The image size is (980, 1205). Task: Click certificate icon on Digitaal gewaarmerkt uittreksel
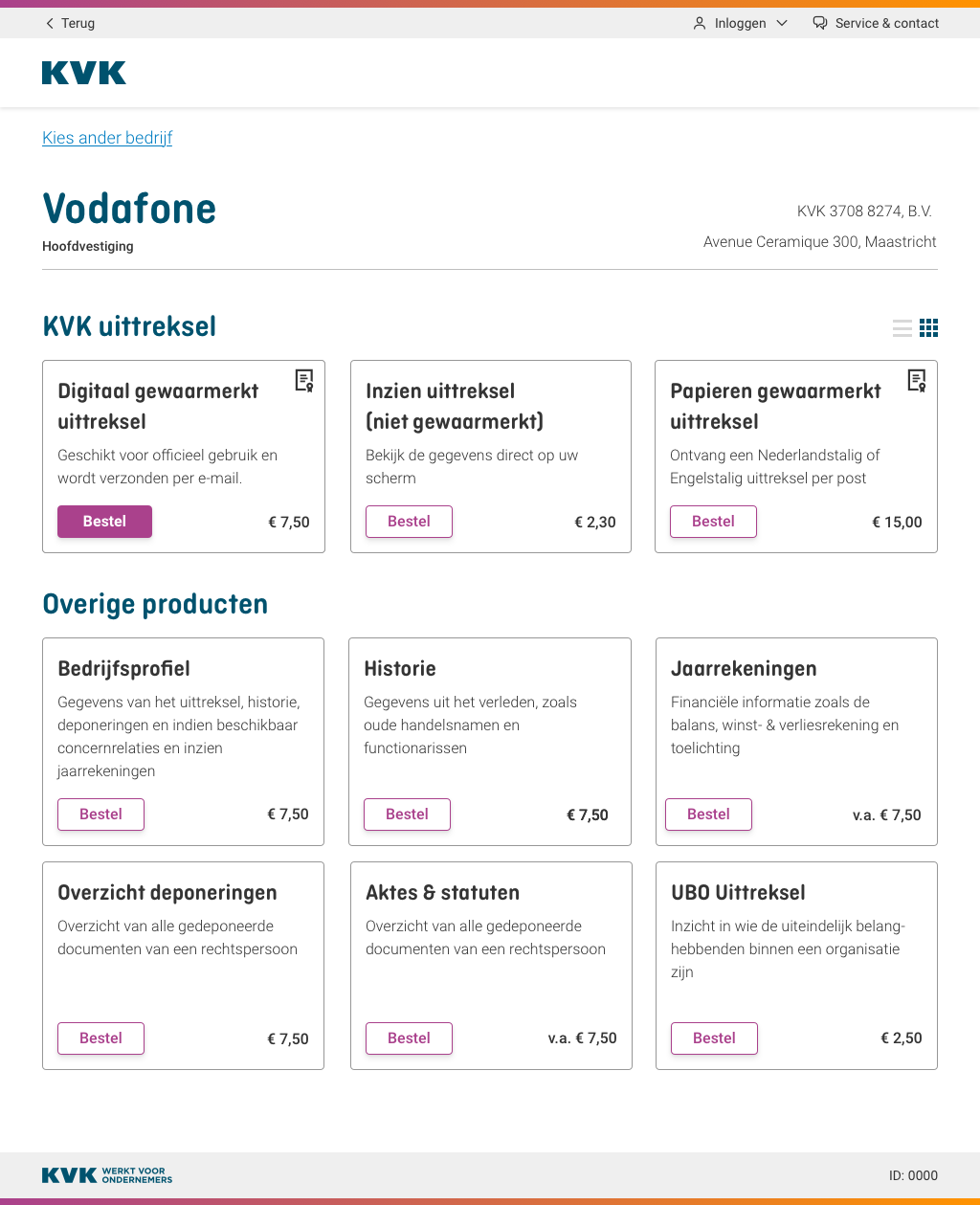point(304,381)
